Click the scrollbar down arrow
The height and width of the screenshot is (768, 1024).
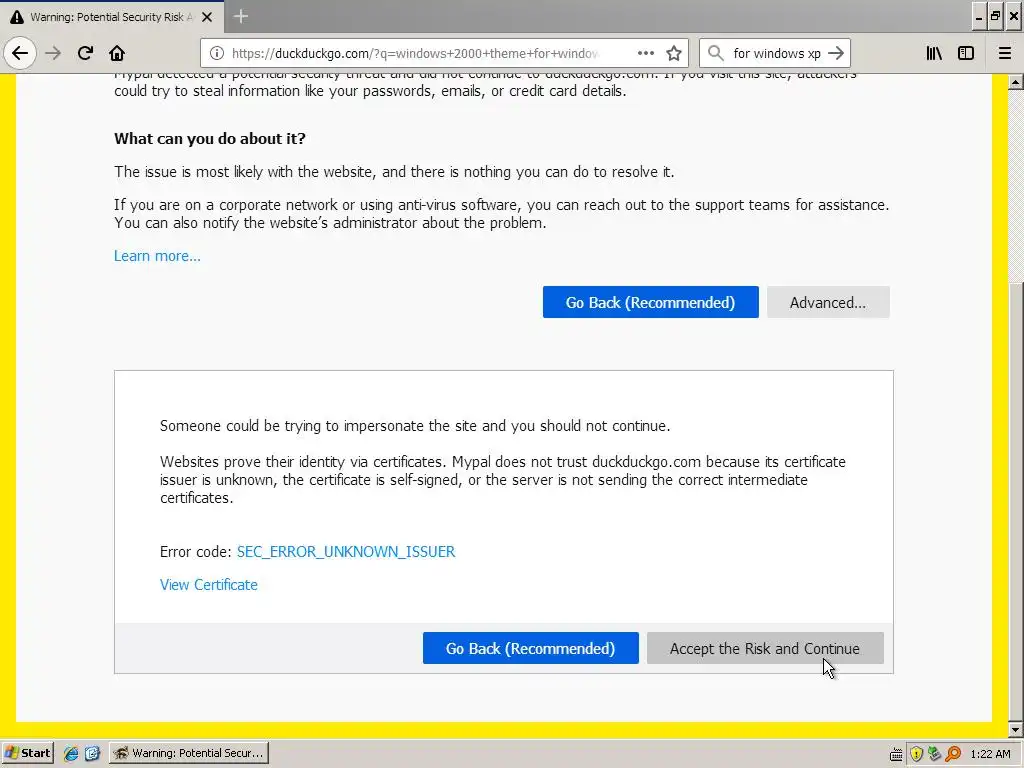click(1016, 729)
